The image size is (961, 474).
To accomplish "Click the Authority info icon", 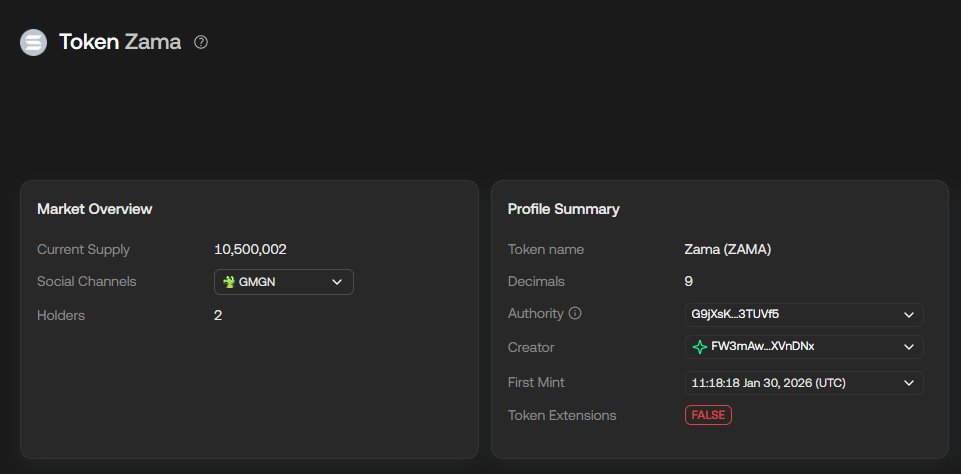I will [575, 313].
